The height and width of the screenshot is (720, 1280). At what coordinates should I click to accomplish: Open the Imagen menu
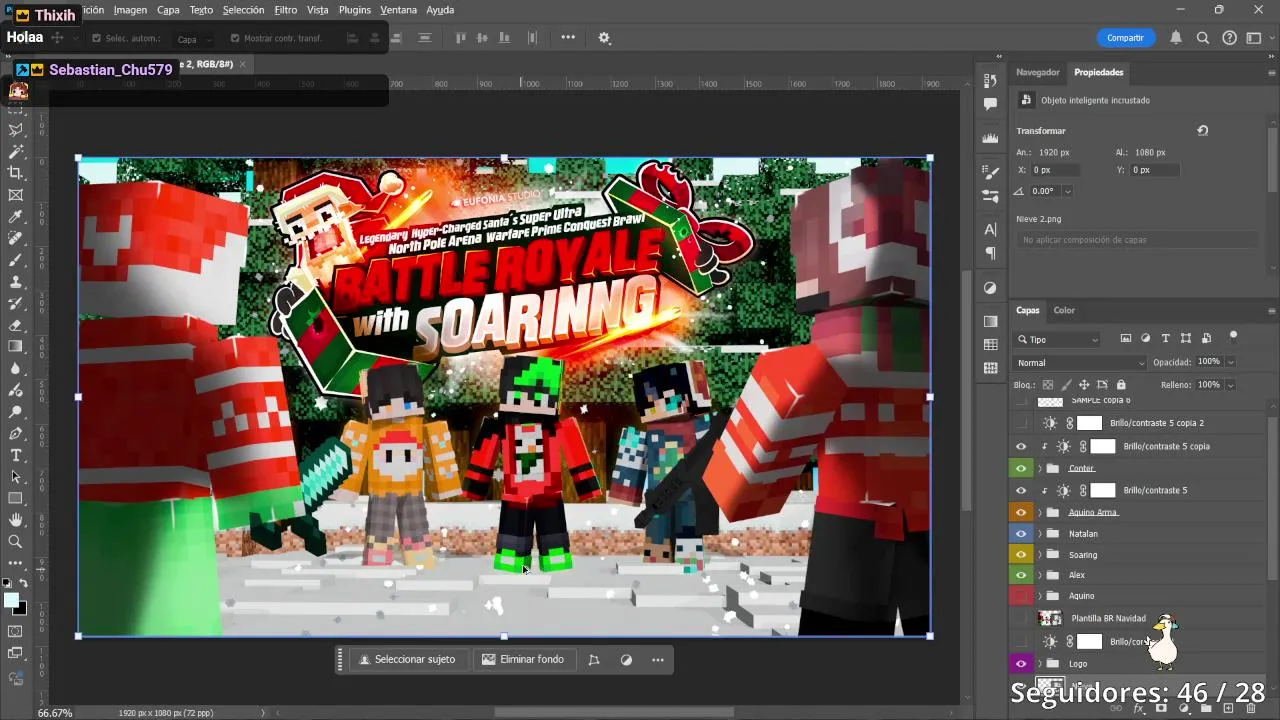point(130,10)
